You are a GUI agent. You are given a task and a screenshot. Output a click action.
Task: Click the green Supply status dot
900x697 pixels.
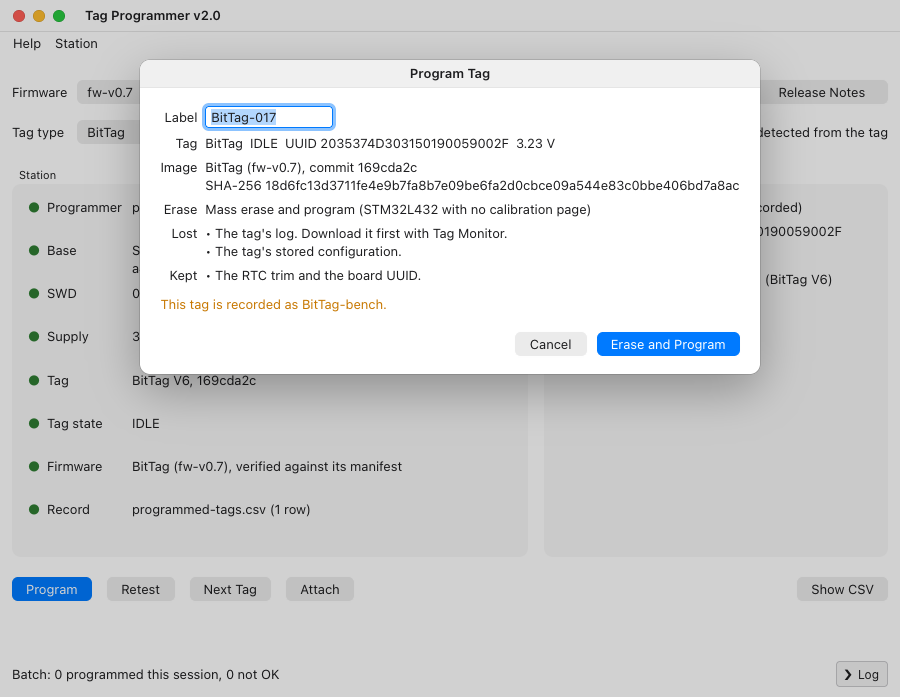[34, 336]
